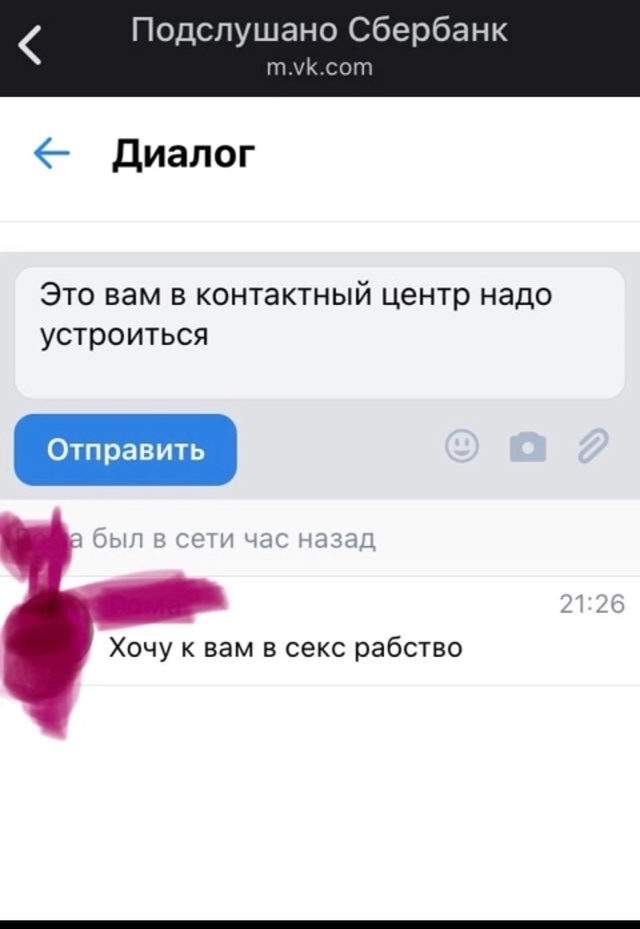This screenshot has width=640, height=929.
Task: Open the scribbled sender name above message
Action: coord(148,603)
